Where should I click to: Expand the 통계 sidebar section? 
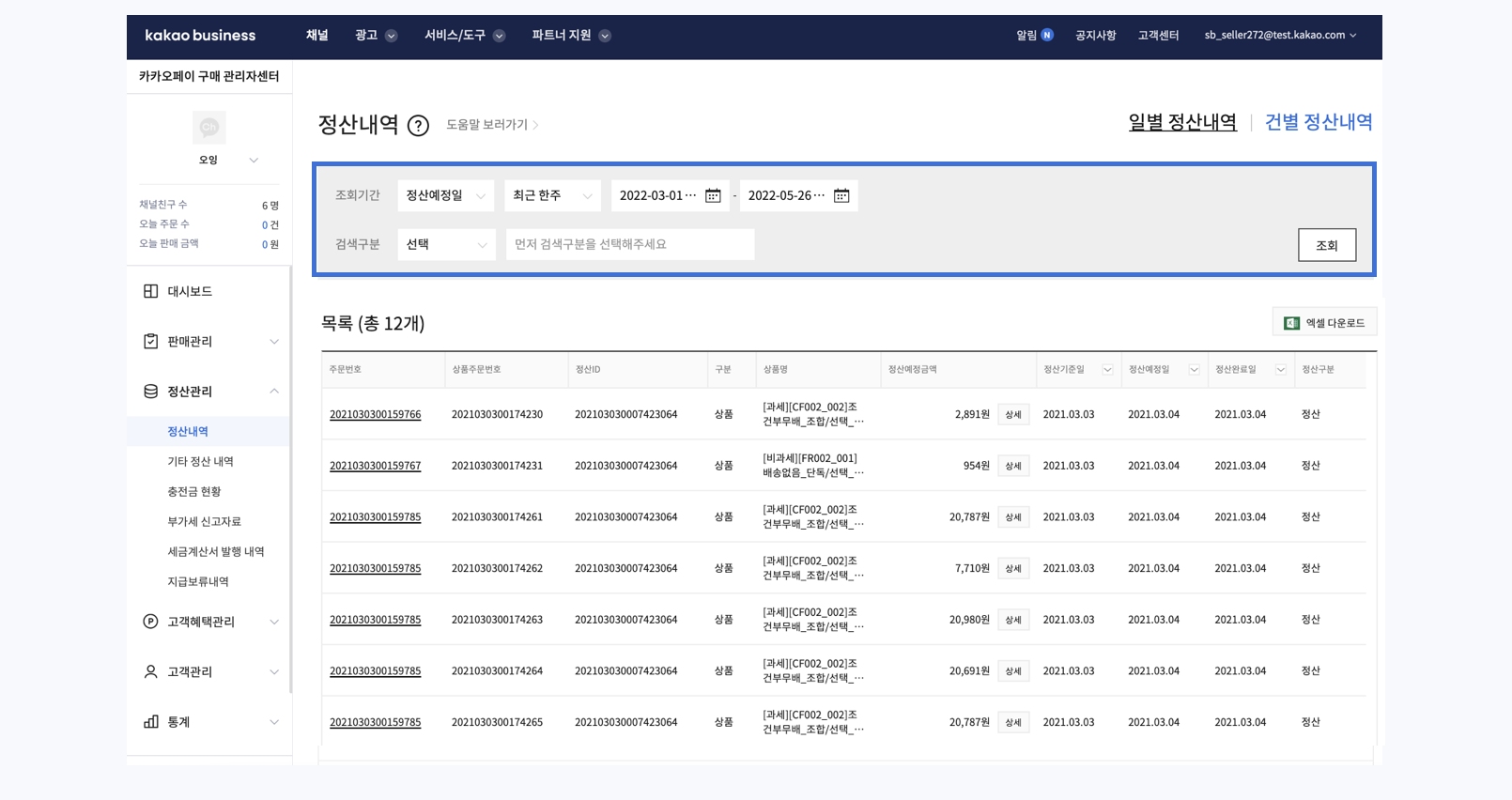[x=274, y=722]
